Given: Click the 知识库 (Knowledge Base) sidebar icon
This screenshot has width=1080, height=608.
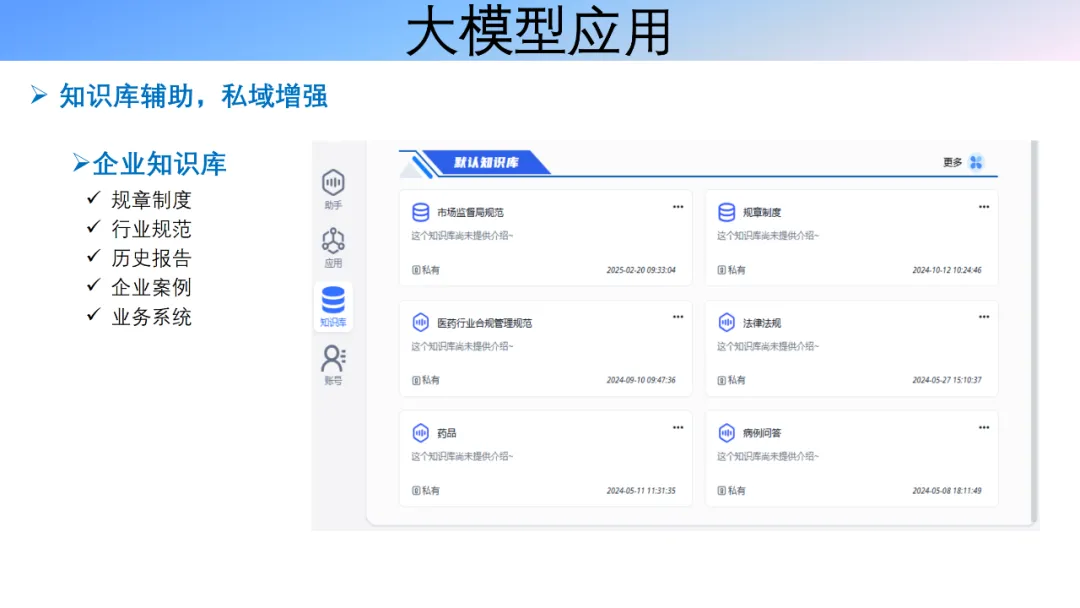Looking at the screenshot, I should point(333,302).
